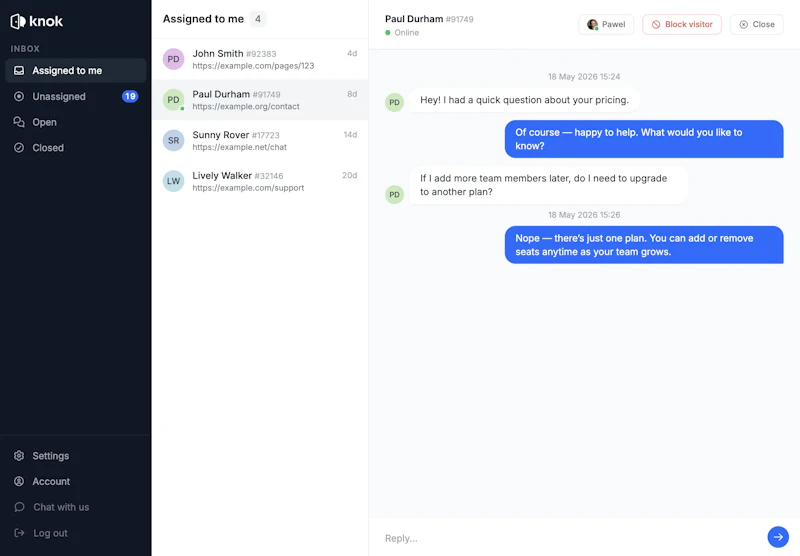This screenshot has width=800, height=556.
Task: Click the Block visitor prohibition icon
Action: coord(656,24)
